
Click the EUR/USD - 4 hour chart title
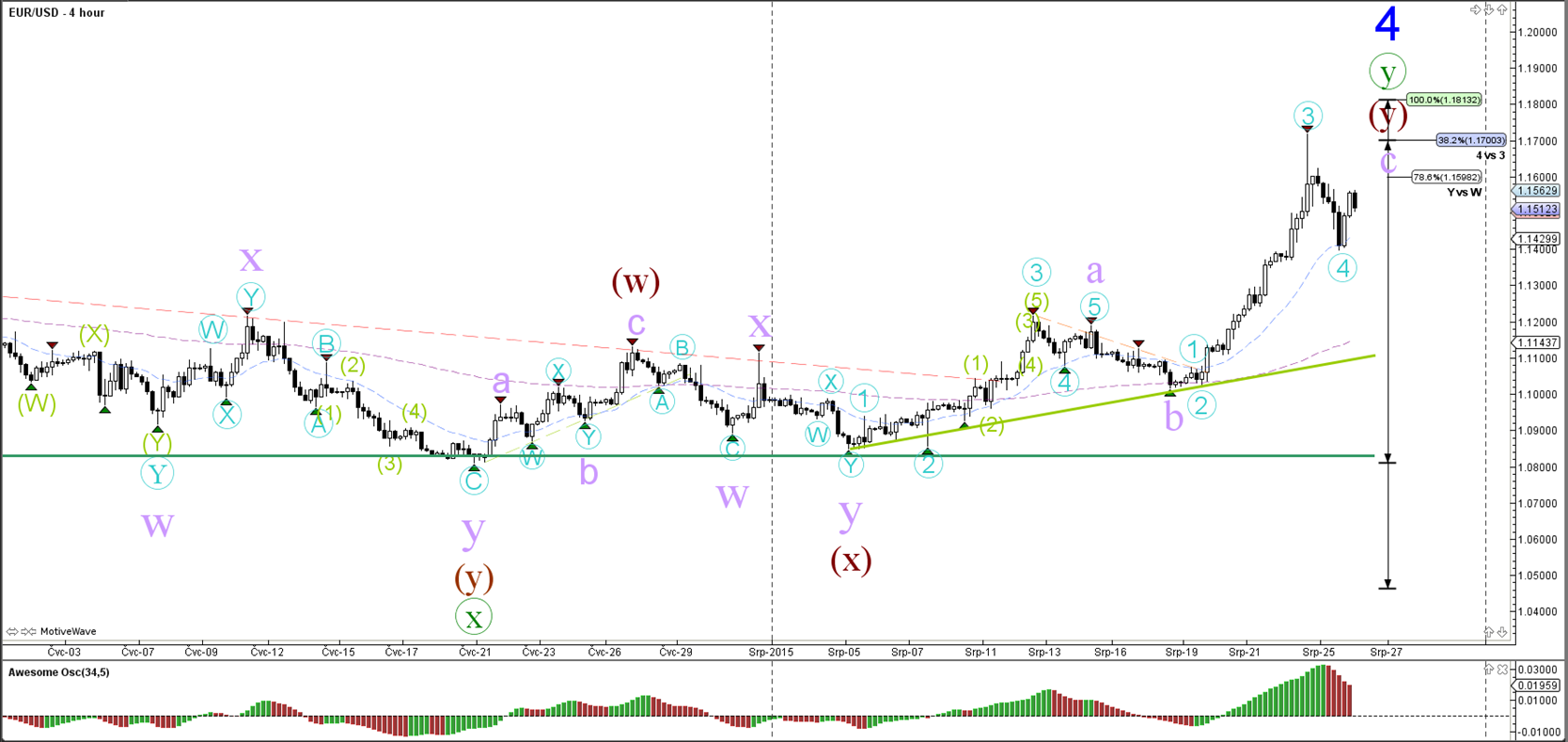(56, 12)
